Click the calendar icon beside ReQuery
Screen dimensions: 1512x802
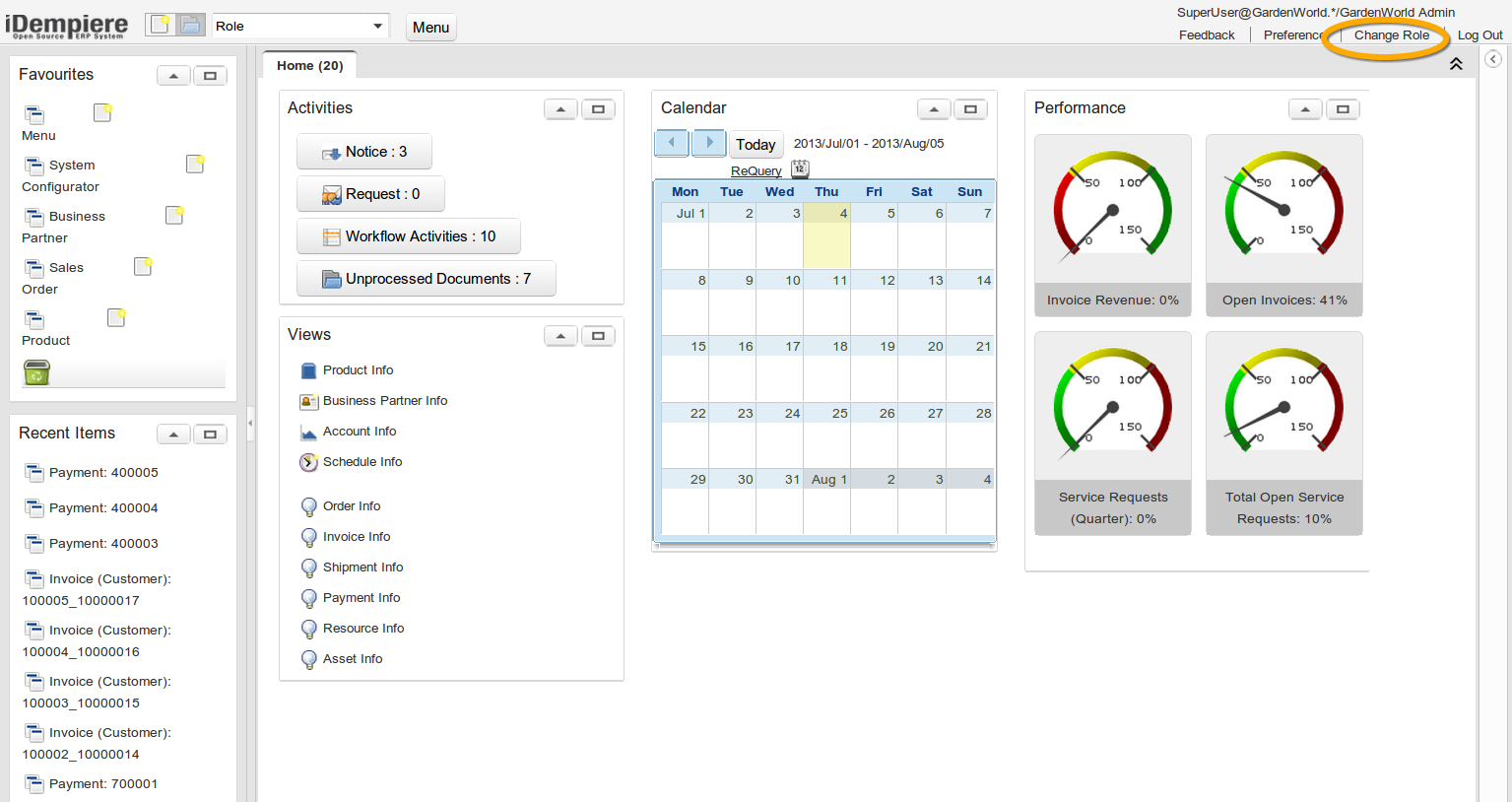800,168
